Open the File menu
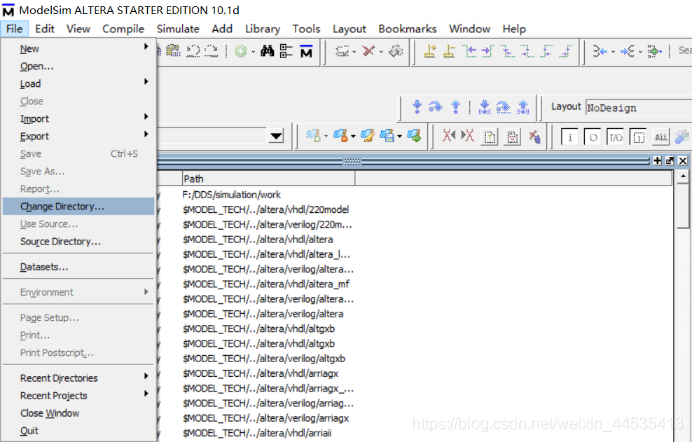Image resolution: width=693 pixels, height=442 pixels. tap(14, 29)
